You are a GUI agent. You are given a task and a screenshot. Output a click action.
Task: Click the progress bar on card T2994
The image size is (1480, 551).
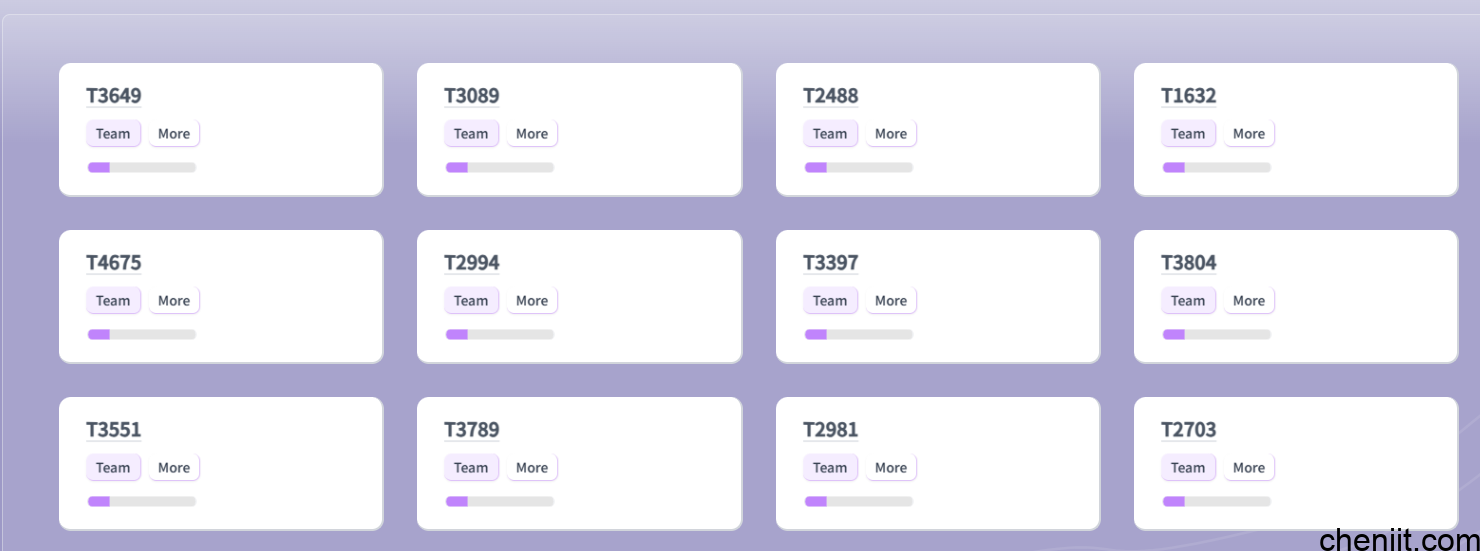click(x=500, y=334)
